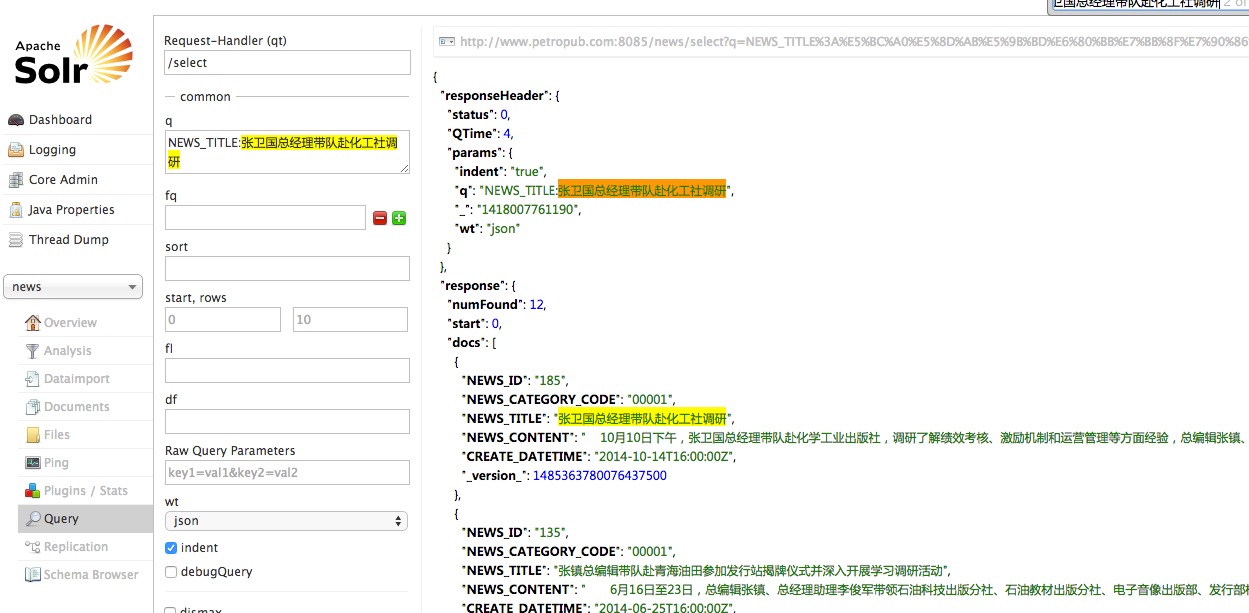Open Thread Dump icon
This screenshot has height=613, width=1249.
click(x=16, y=240)
